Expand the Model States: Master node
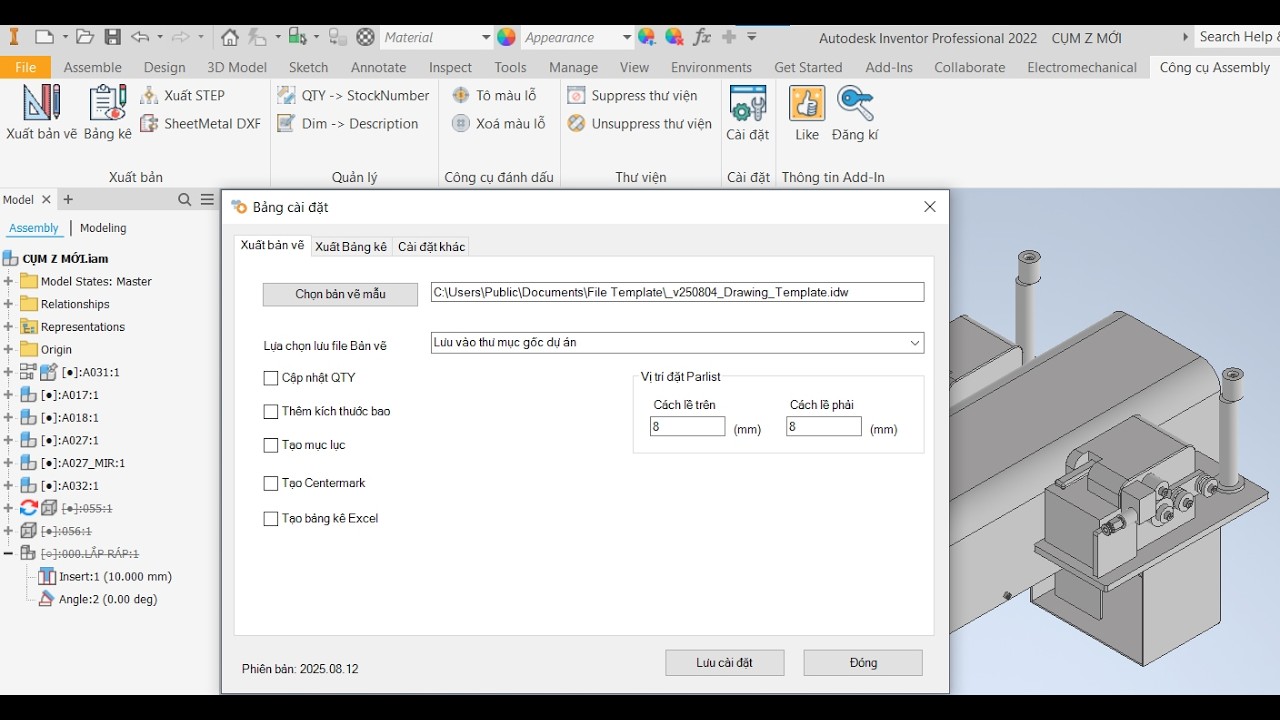Image resolution: width=1280 pixels, height=720 pixels. coord(8,281)
